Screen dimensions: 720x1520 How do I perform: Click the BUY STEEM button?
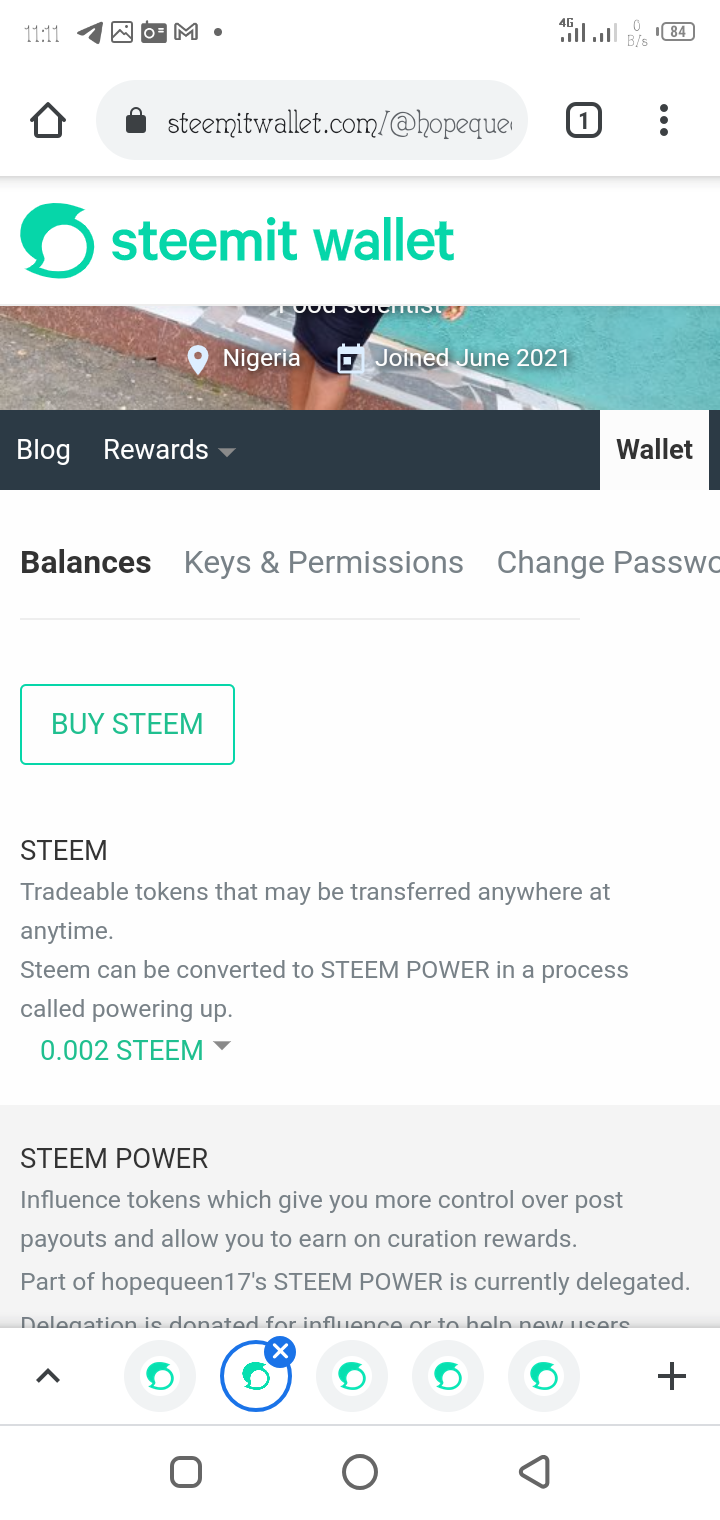tap(127, 724)
